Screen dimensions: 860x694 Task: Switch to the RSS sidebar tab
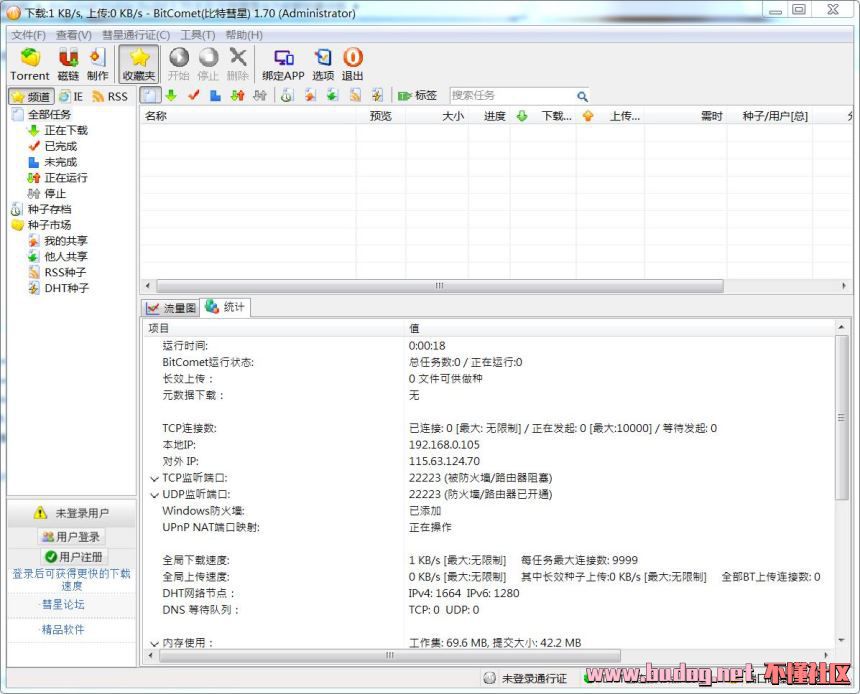tap(110, 97)
